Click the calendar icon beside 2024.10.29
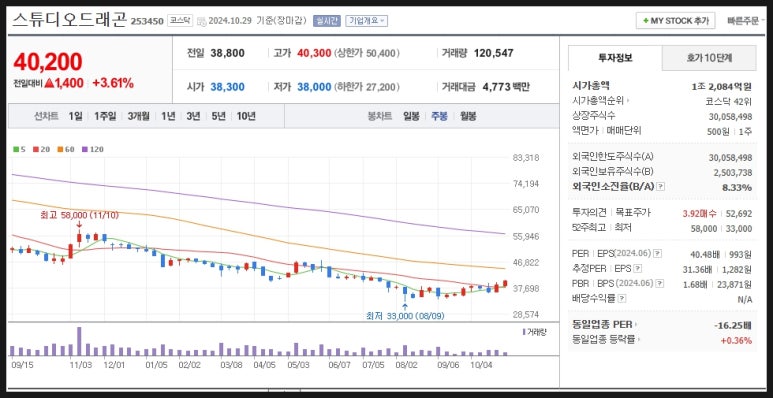 pos(202,21)
